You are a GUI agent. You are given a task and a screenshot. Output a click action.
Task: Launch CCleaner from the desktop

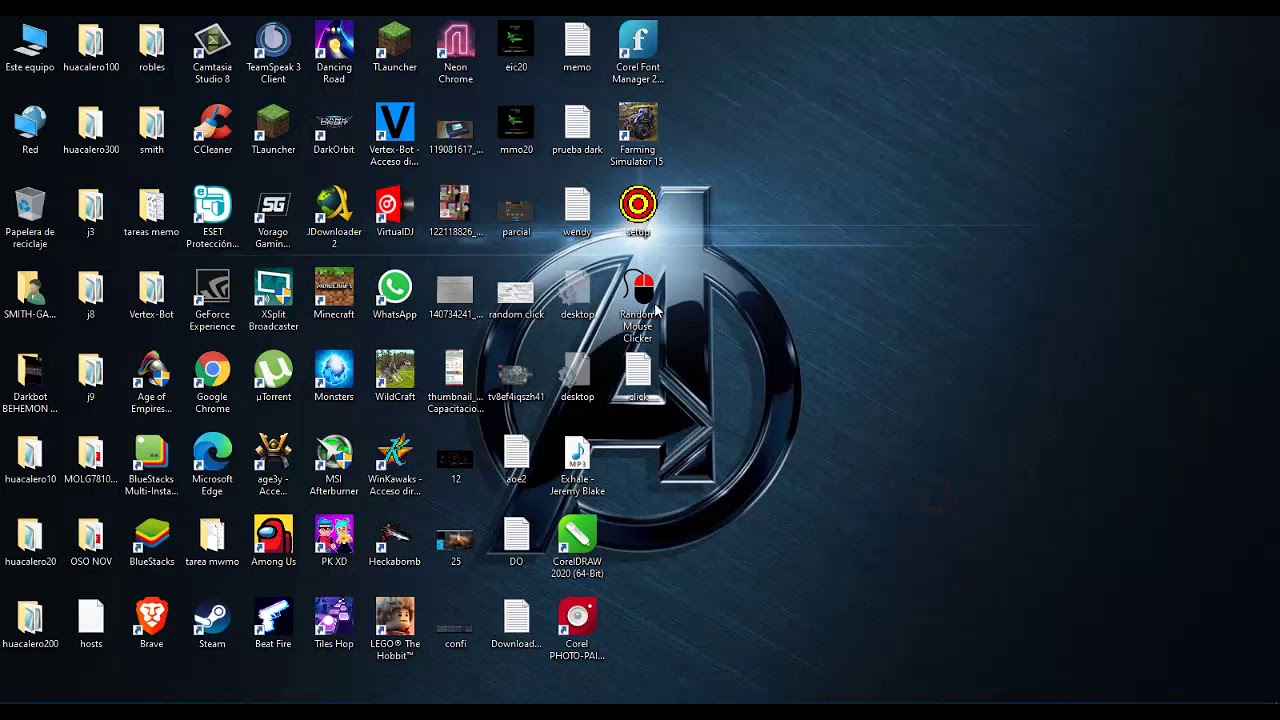click(x=212, y=130)
